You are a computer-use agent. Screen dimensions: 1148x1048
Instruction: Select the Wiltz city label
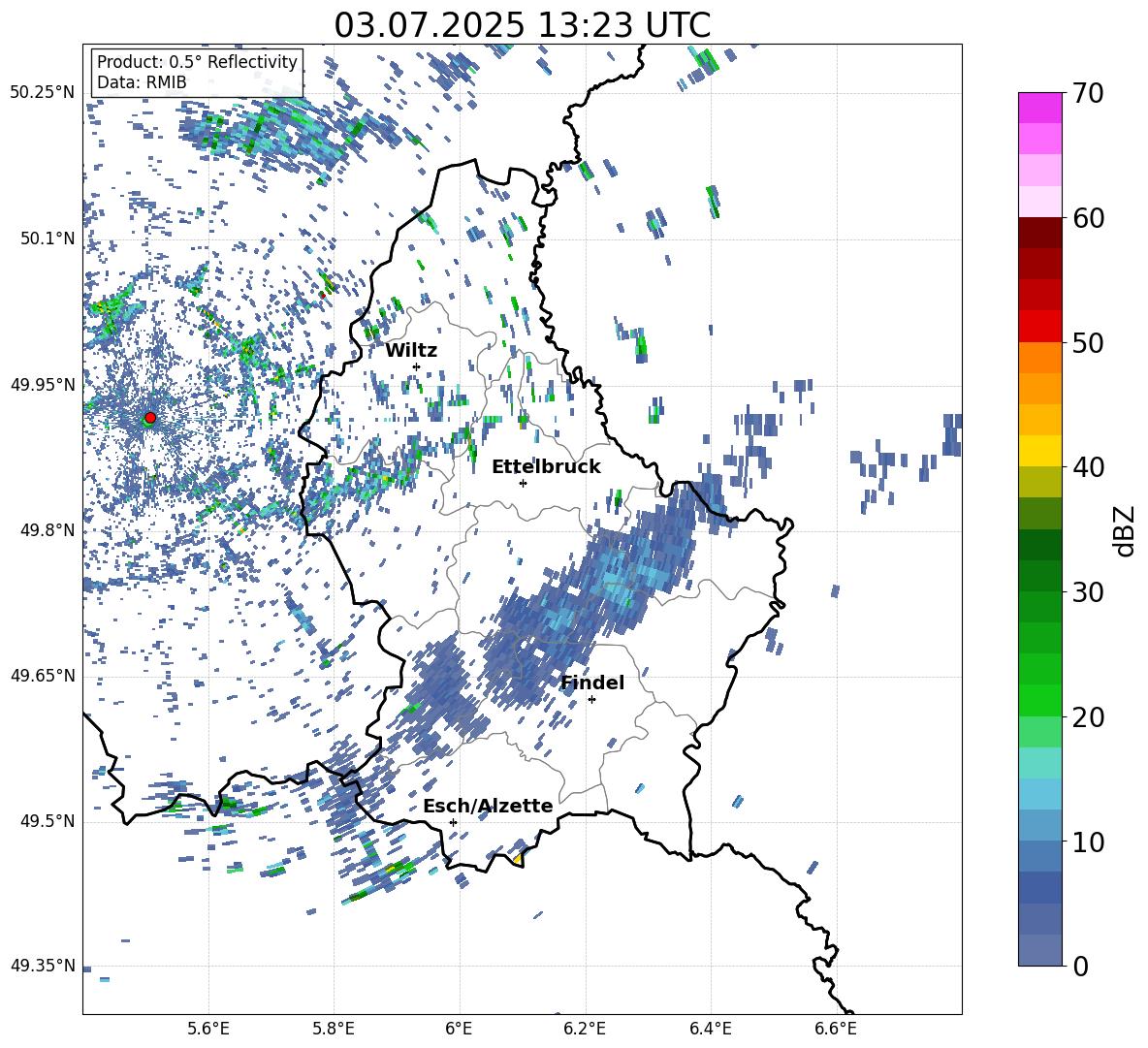411,351
